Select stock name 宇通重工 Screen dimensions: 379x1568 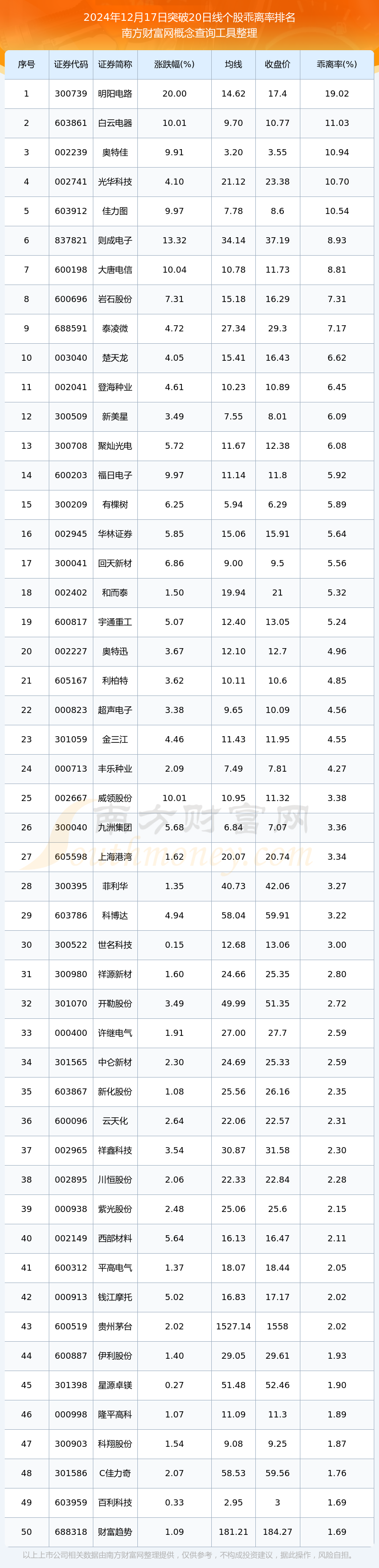[115, 622]
